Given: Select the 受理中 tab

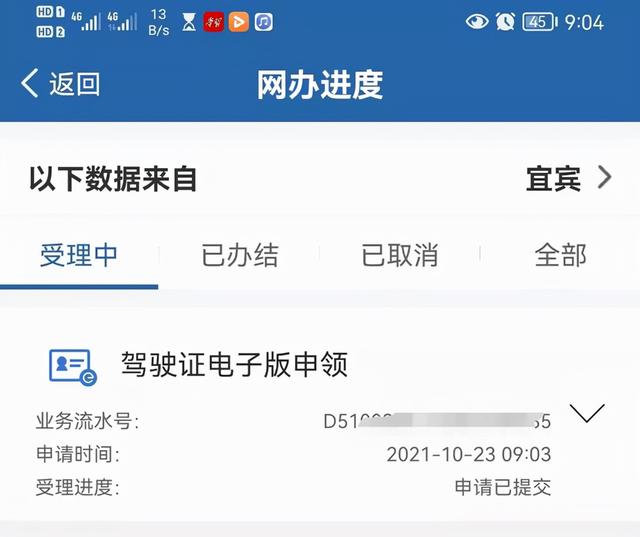Looking at the screenshot, I should pos(79,255).
